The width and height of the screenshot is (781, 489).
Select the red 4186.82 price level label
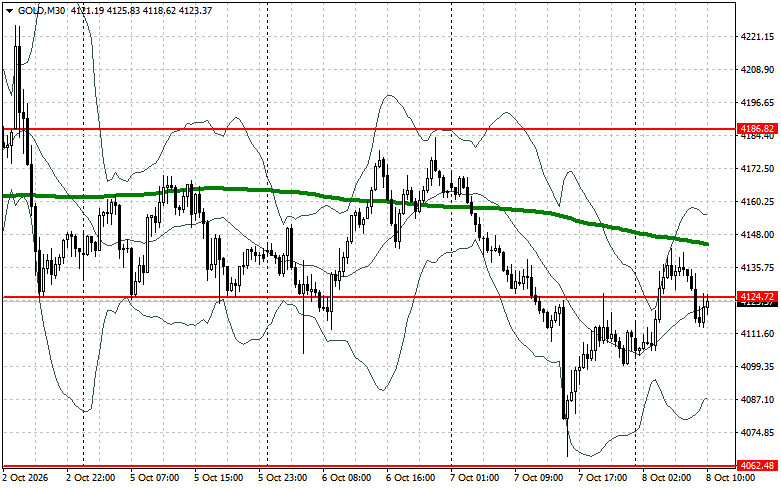point(757,128)
